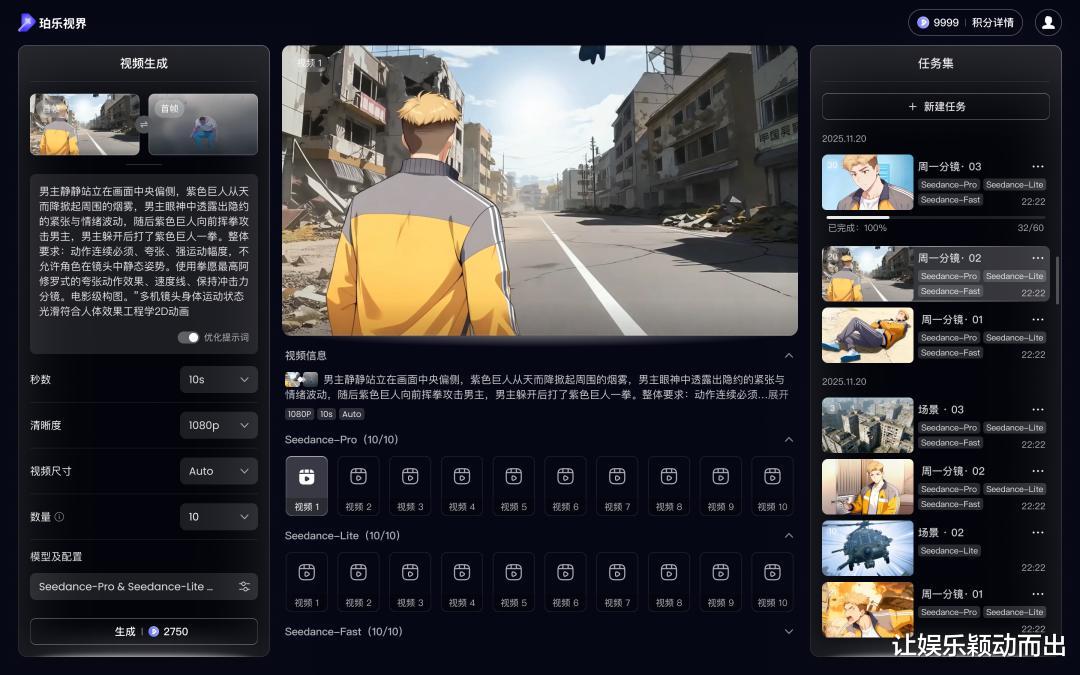
Task: Open the 场景·02 helicopter thumbnail
Action: pyautogui.click(x=868, y=548)
